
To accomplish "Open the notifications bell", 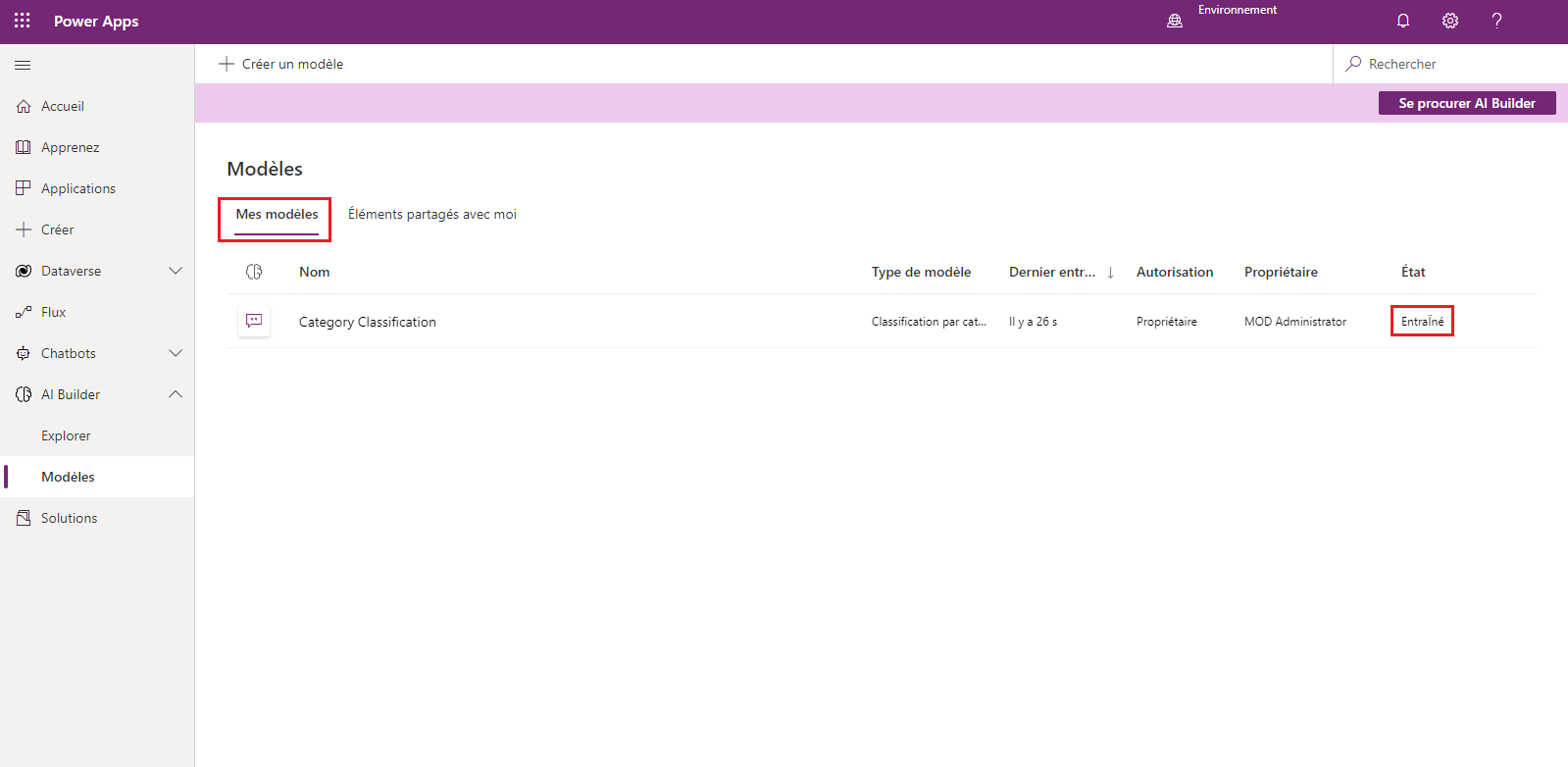I will [1403, 21].
